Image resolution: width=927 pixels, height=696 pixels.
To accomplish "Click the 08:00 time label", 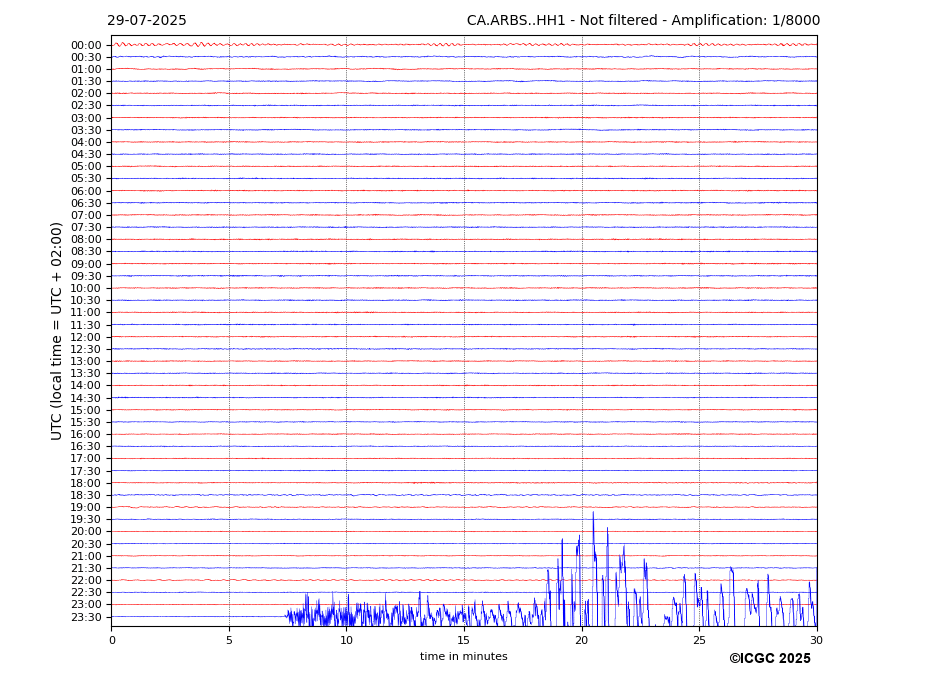I will pyautogui.click(x=86, y=239).
